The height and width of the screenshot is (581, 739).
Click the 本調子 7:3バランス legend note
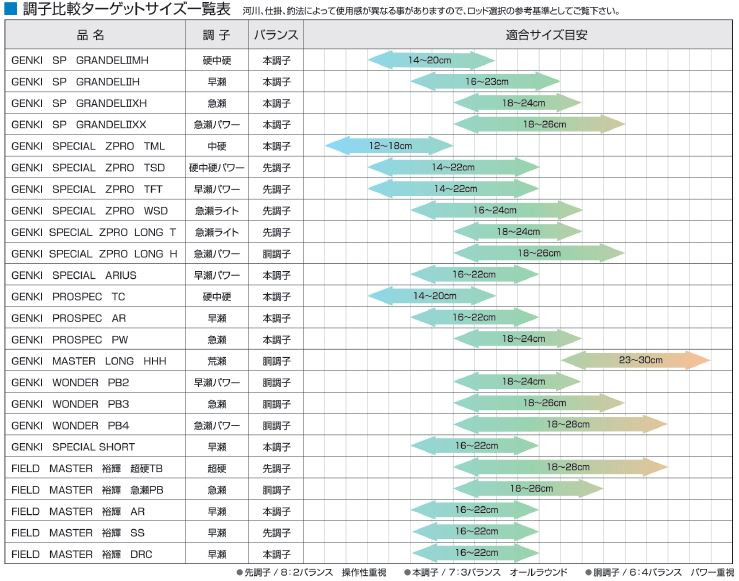pos(485,573)
